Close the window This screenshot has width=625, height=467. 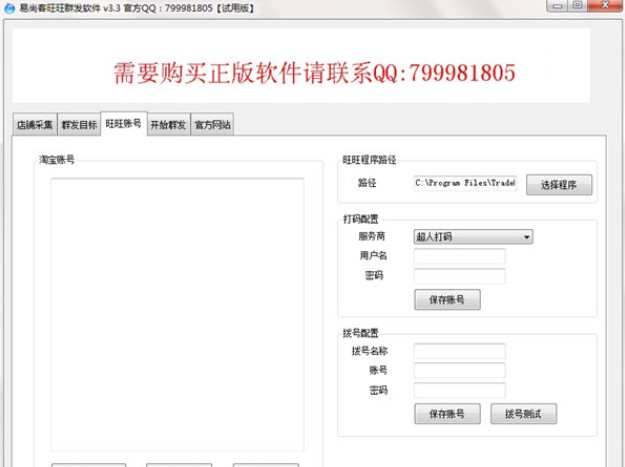(605, 6)
